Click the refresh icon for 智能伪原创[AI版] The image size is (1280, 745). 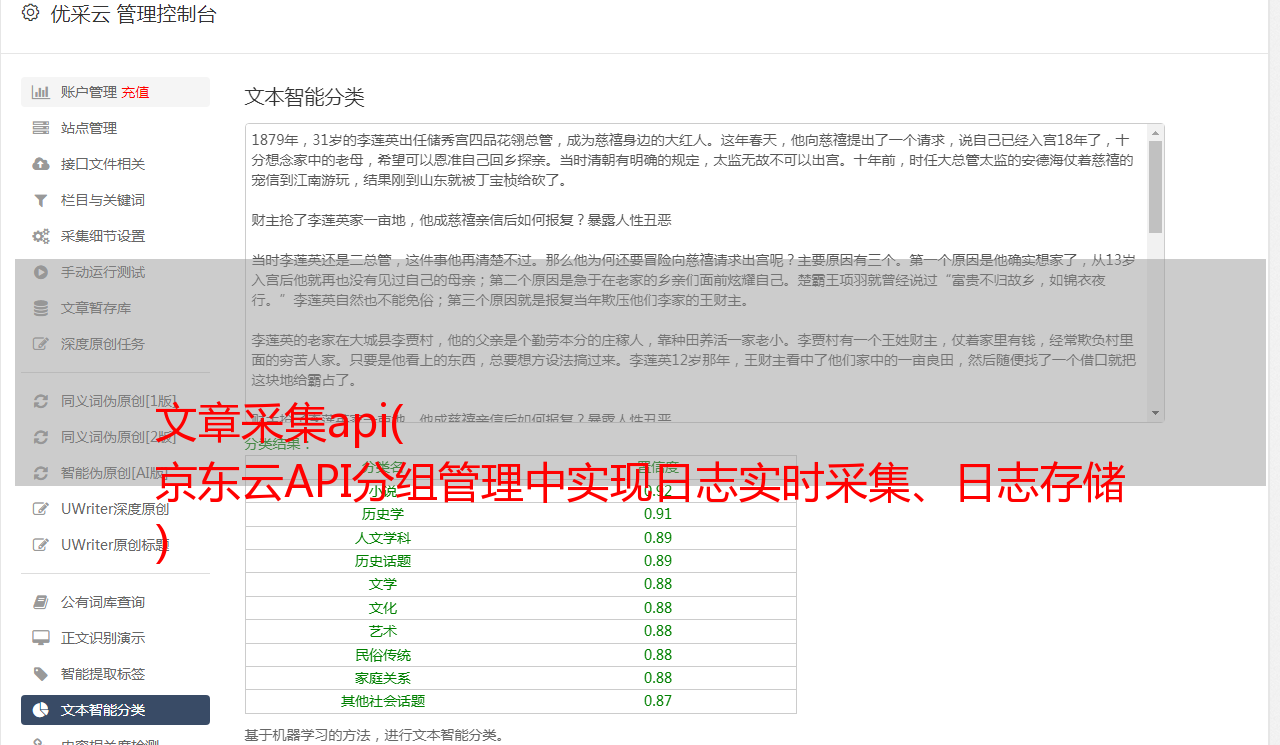41,473
